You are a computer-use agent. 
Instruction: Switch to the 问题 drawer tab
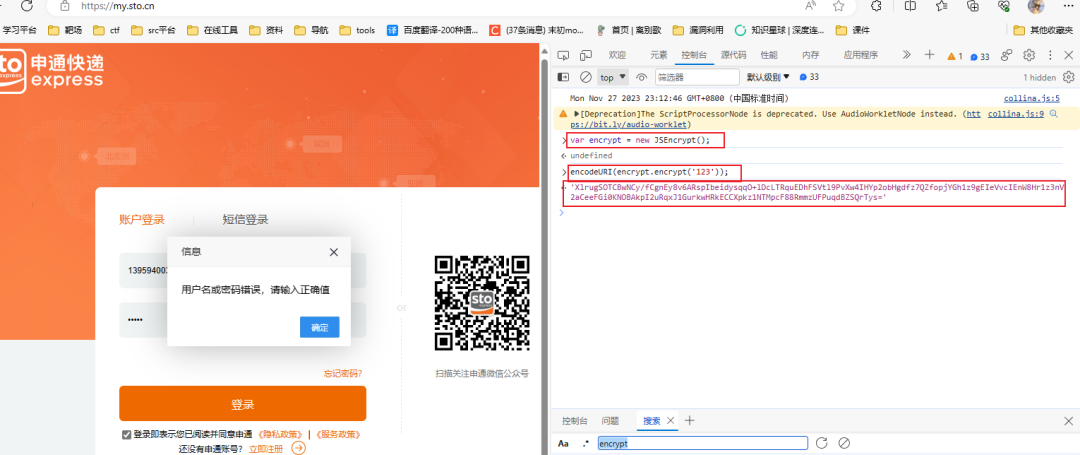point(610,421)
